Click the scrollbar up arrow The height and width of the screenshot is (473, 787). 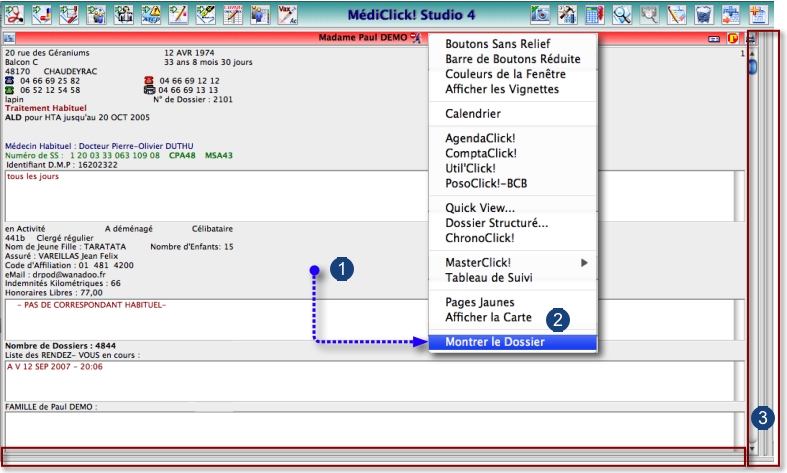point(752,53)
